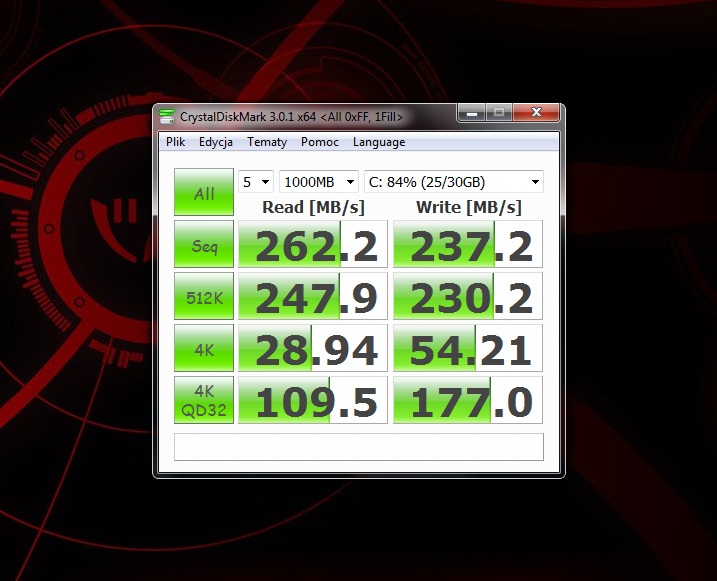Click the Read [MB/s] column header
Screen dimensions: 717x581
pos(313,208)
